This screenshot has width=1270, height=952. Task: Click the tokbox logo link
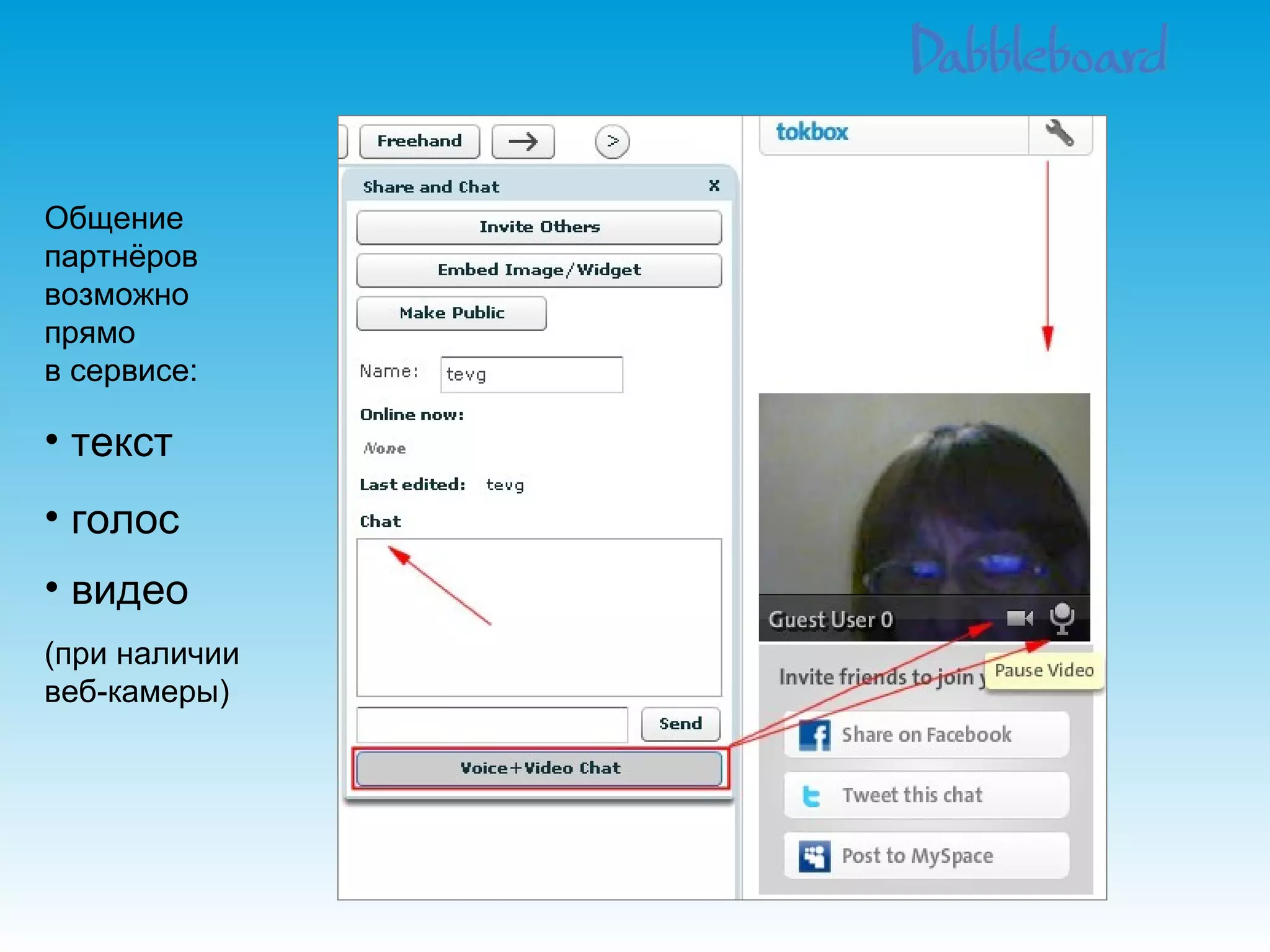click(x=812, y=132)
